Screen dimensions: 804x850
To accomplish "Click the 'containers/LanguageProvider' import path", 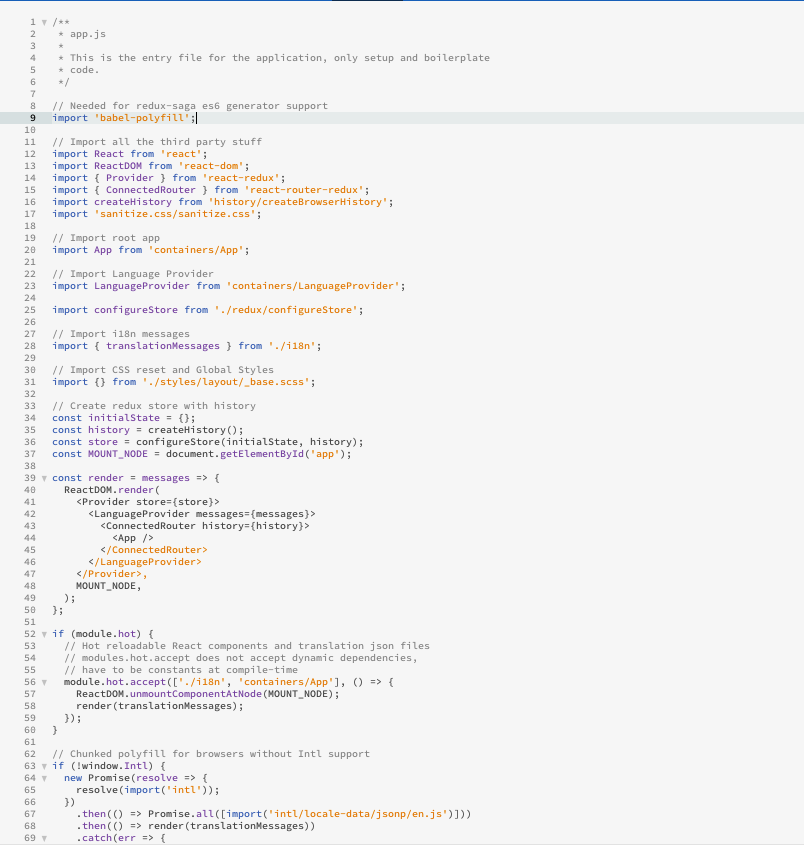I will (314, 286).
